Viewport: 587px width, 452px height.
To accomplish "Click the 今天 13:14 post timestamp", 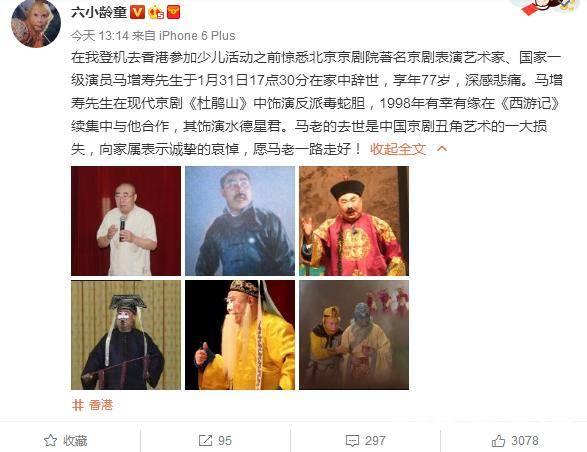I will point(100,36).
